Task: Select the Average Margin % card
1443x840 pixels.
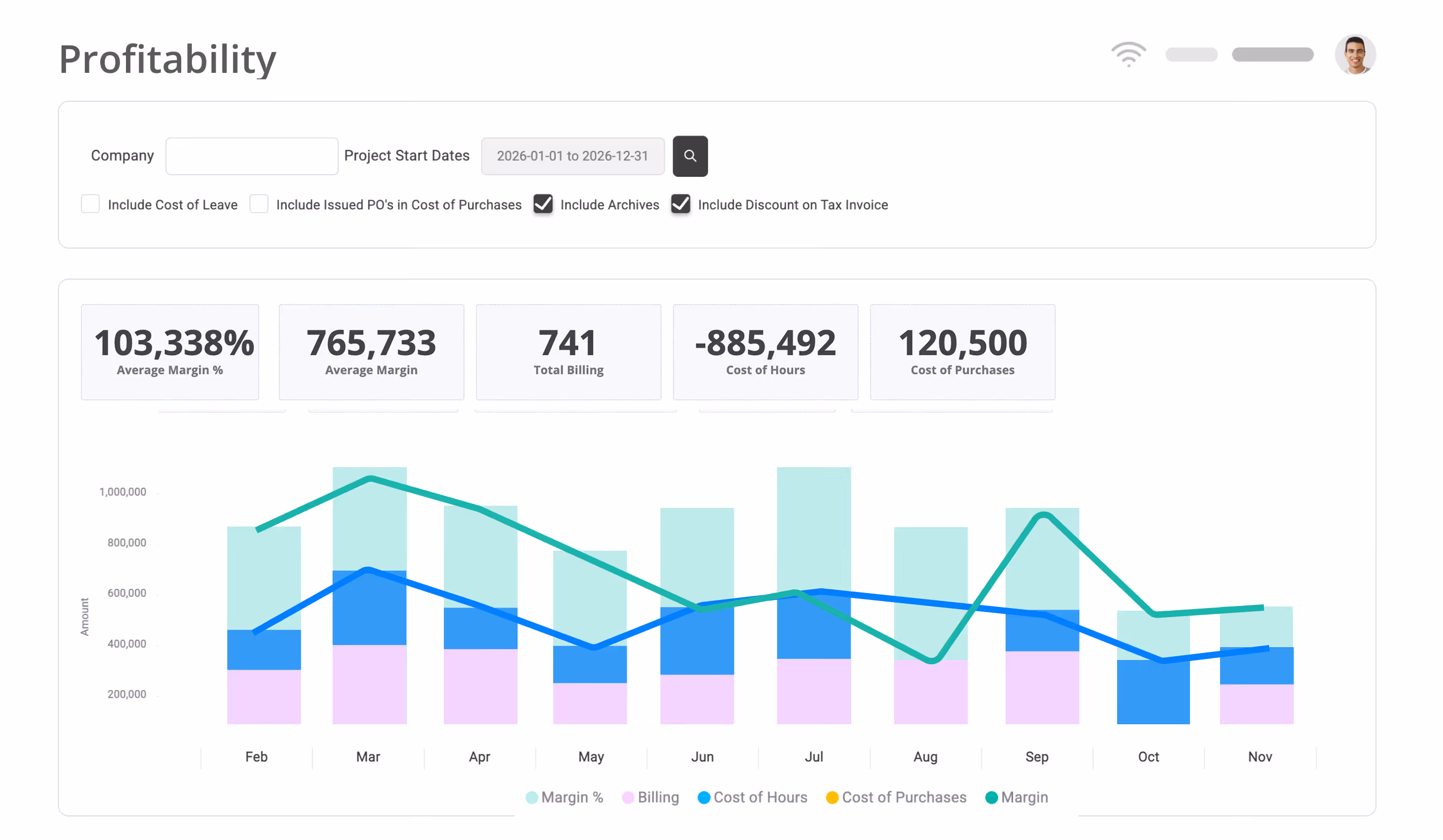Action: (x=170, y=352)
